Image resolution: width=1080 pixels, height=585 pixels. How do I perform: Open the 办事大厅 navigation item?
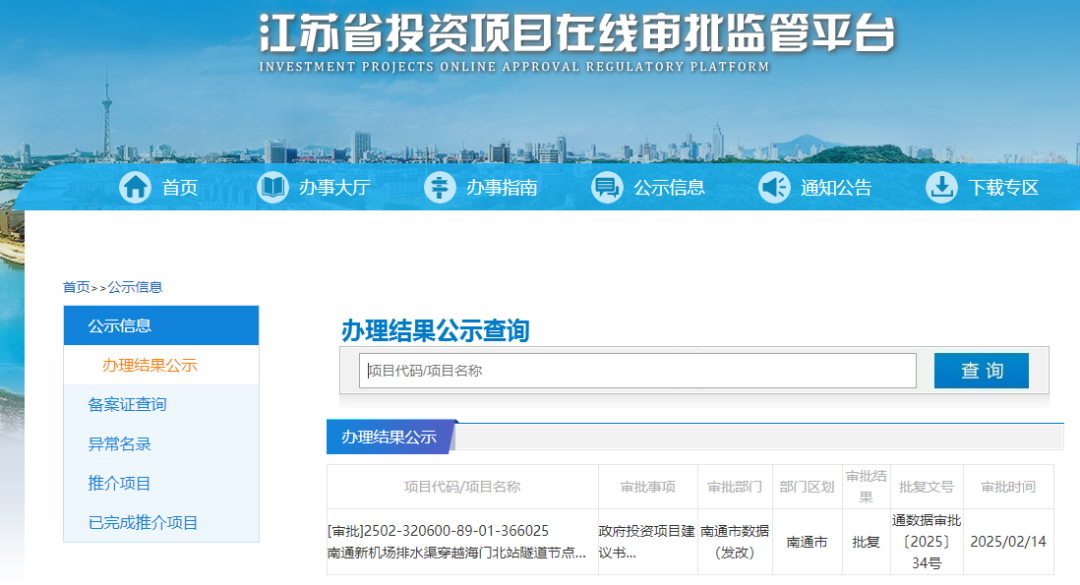(x=335, y=187)
